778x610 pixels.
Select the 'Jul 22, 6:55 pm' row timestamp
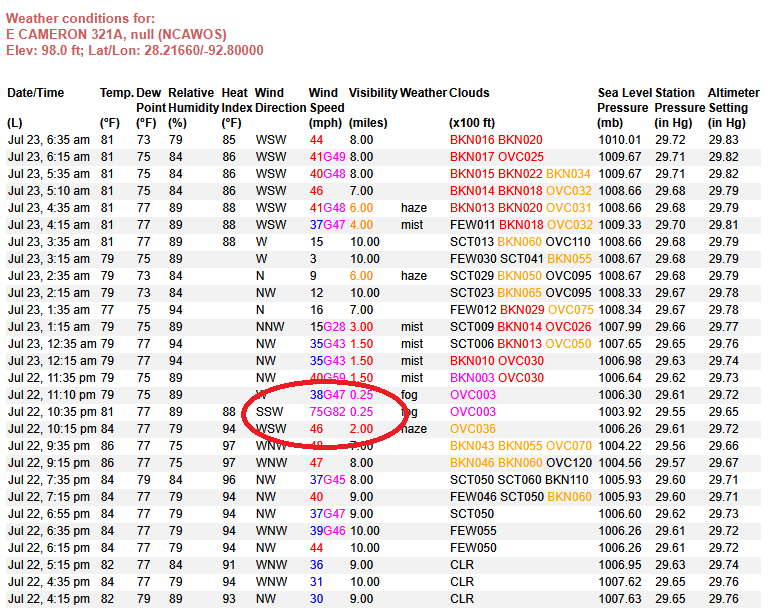[x=49, y=514]
